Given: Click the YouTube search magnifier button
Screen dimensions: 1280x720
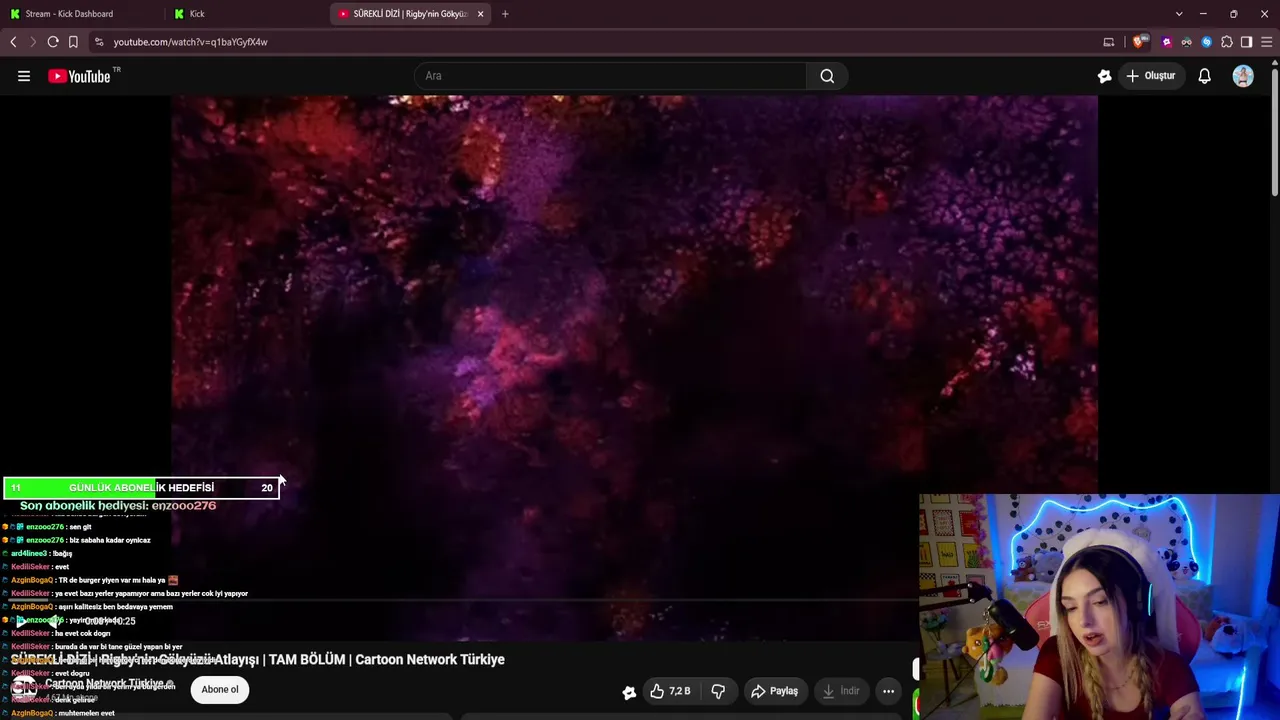Looking at the screenshot, I should click(827, 76).
